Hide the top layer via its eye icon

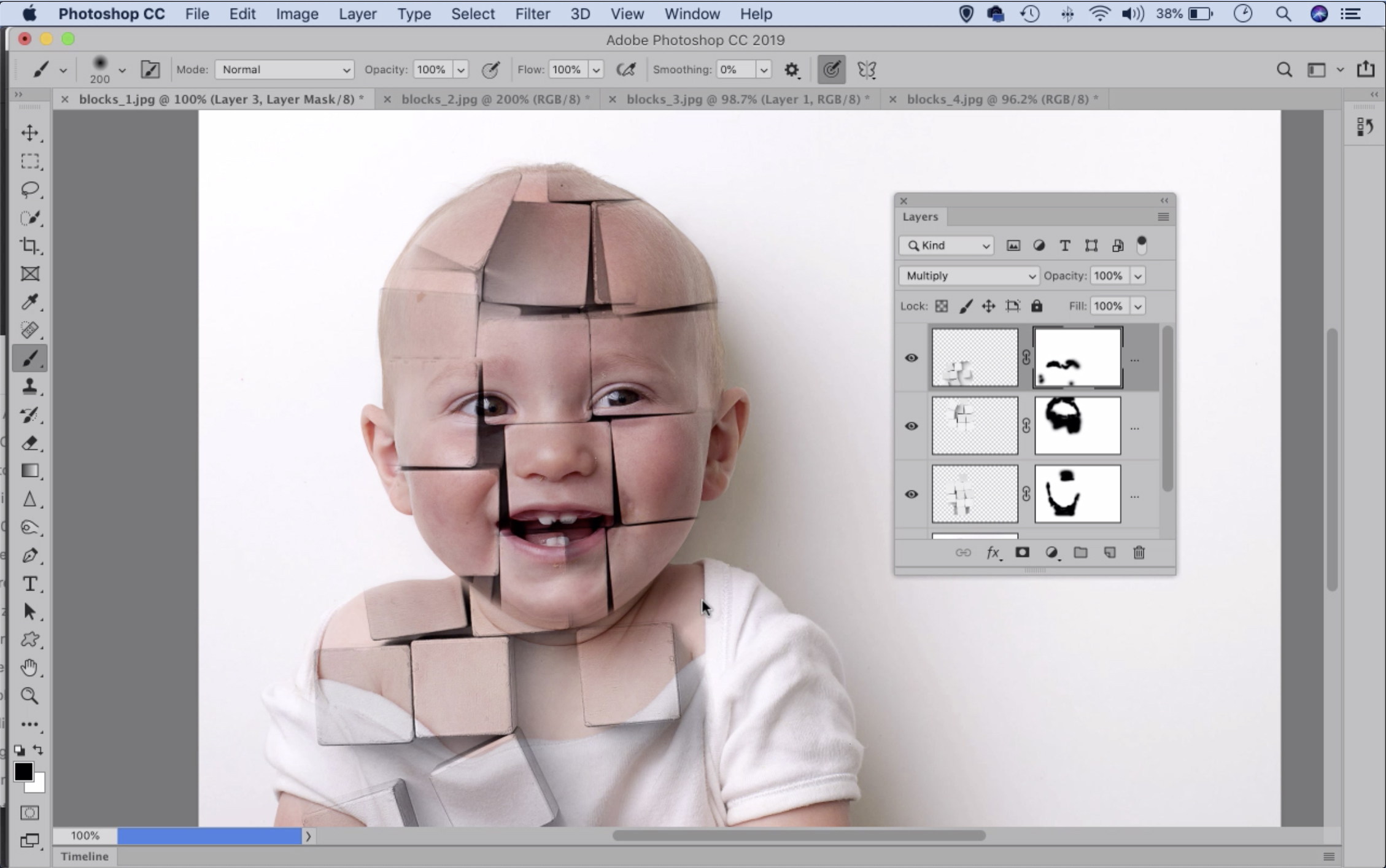pyautogui.click(x=912, y=358)
